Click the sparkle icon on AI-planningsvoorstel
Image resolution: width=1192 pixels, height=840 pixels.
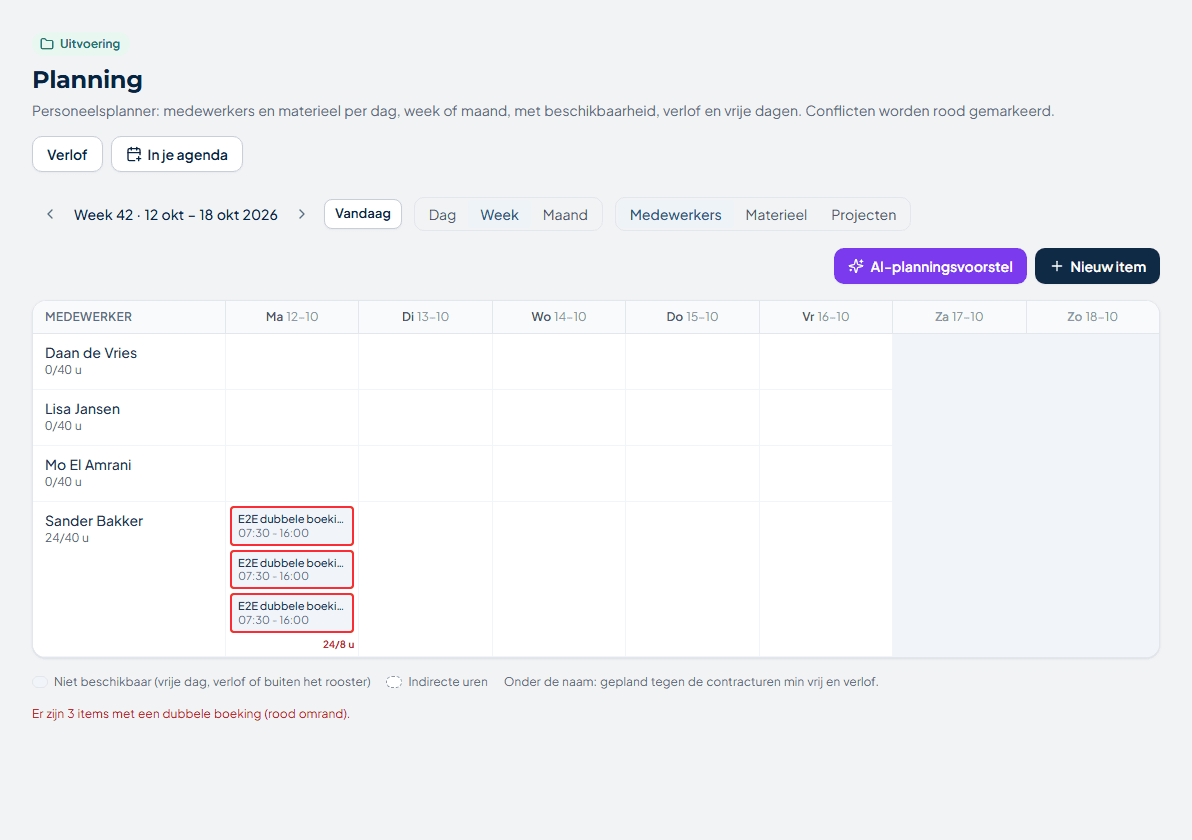[x=856, y=266]
